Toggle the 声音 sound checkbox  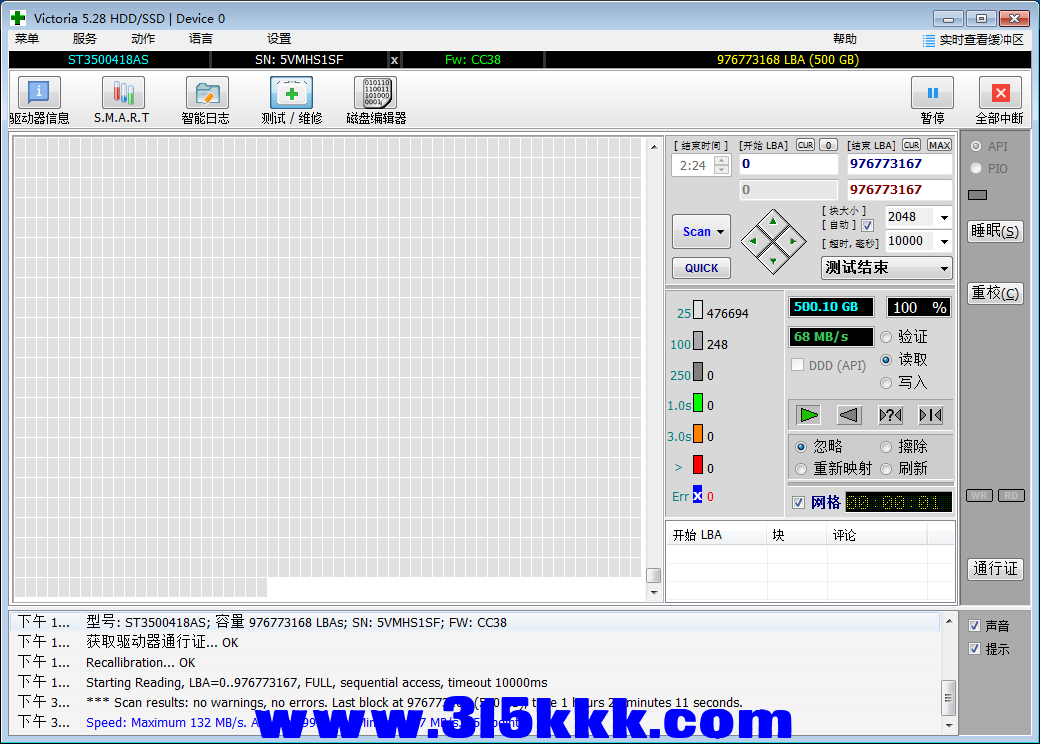(x=975, y=626)
